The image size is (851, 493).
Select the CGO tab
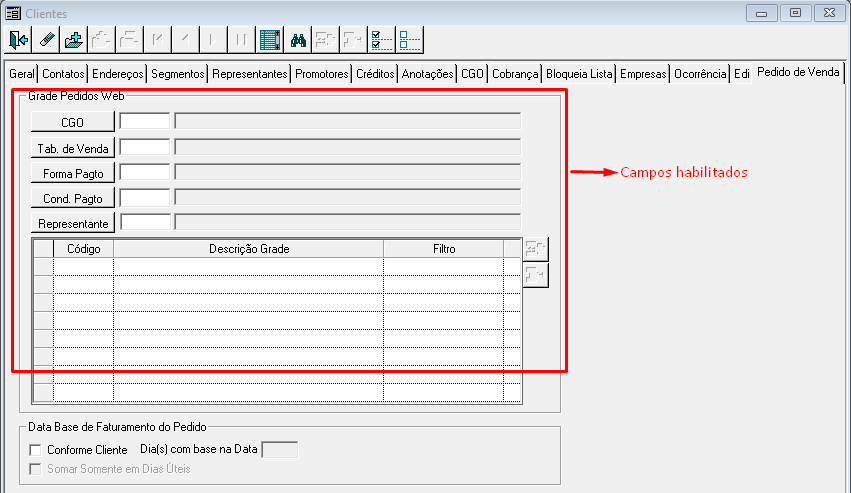click(472, 74)
